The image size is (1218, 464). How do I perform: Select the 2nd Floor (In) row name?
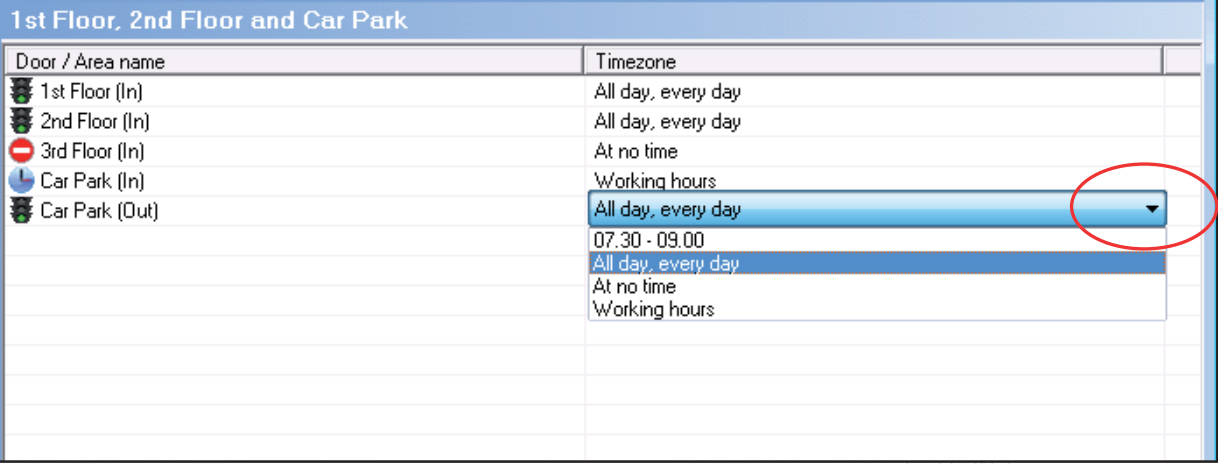click(x=93, y=122)
